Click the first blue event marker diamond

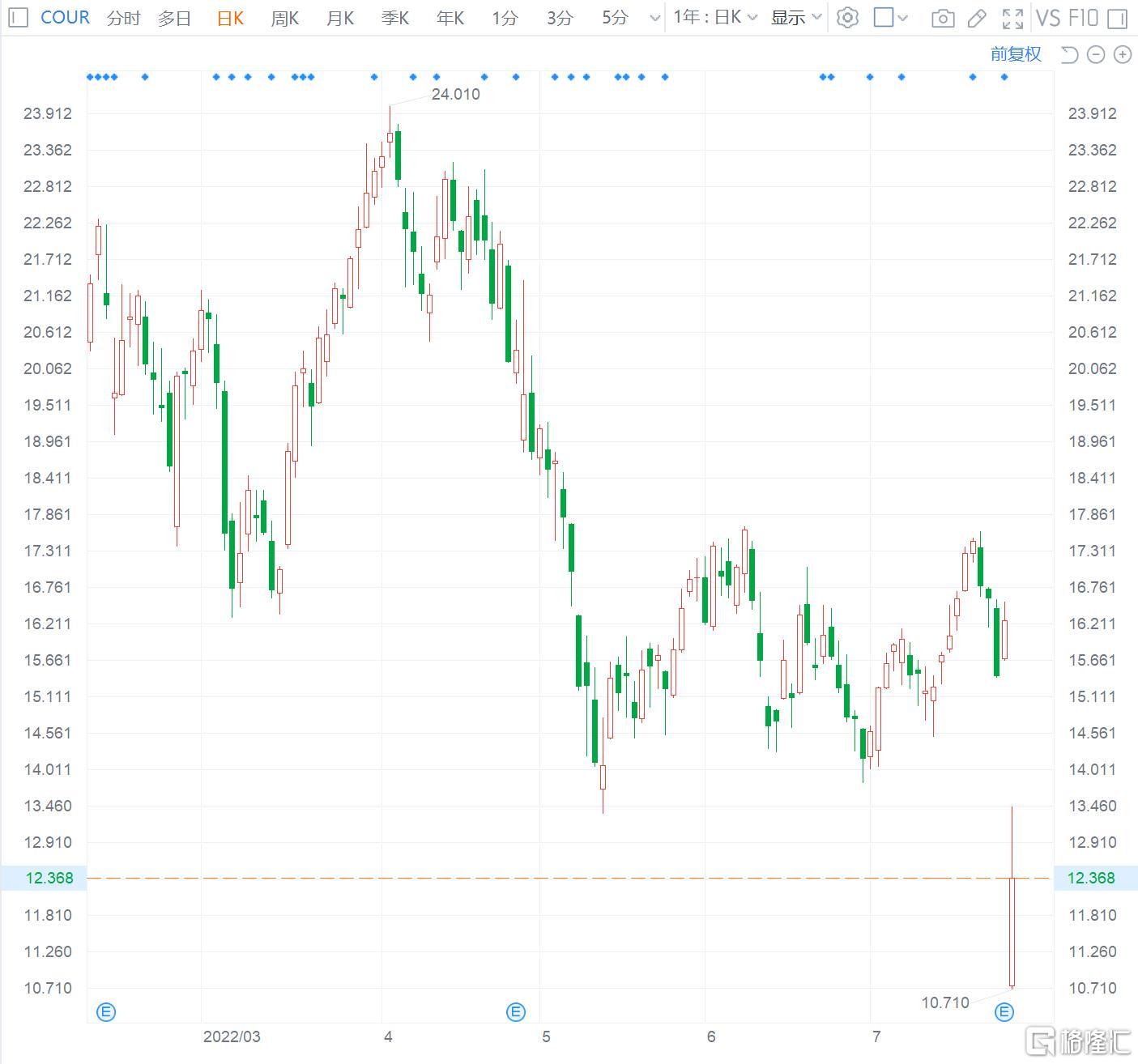[x=91, y=77]
